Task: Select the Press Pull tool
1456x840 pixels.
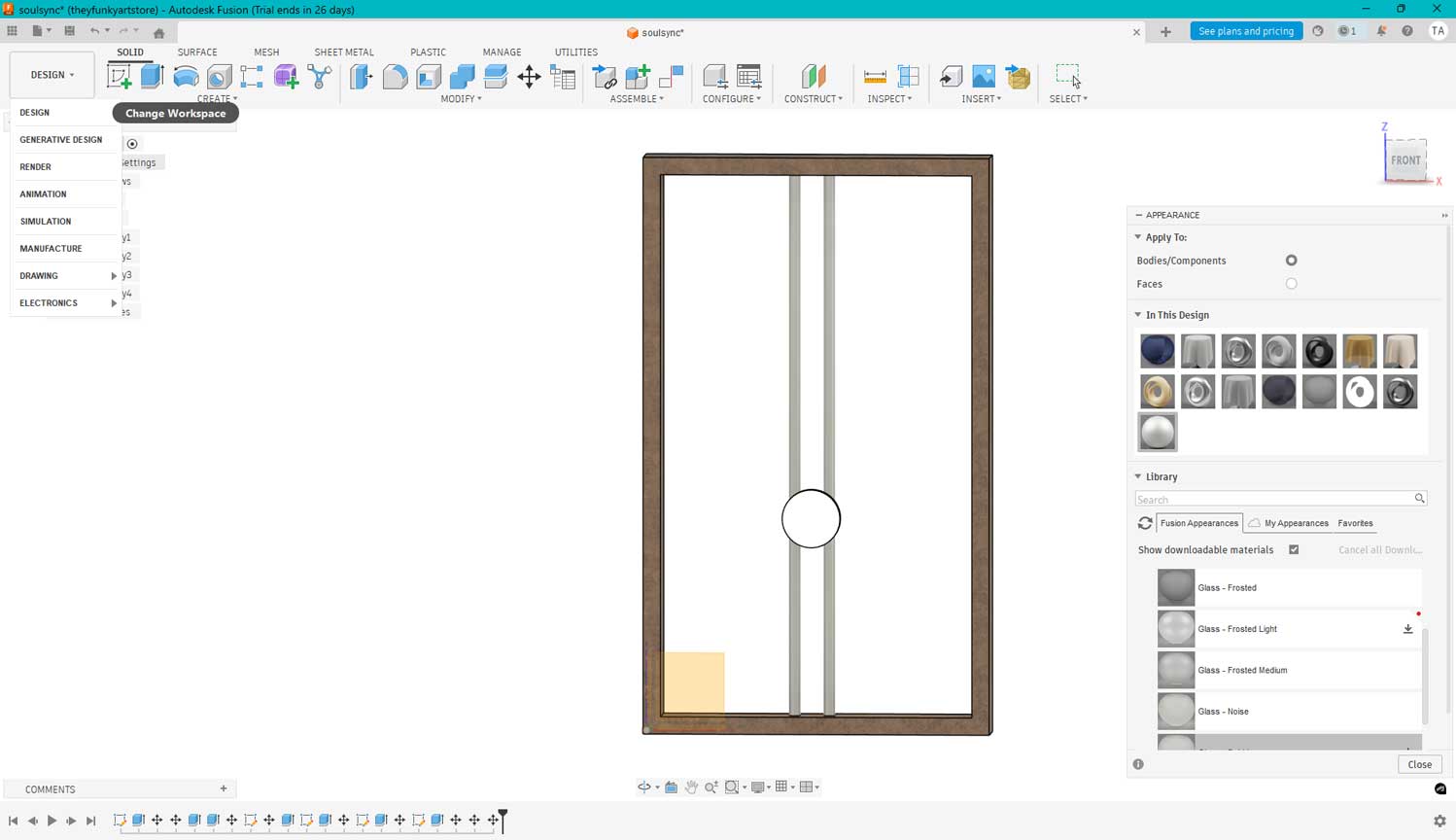Action: [x=361, y=77]
